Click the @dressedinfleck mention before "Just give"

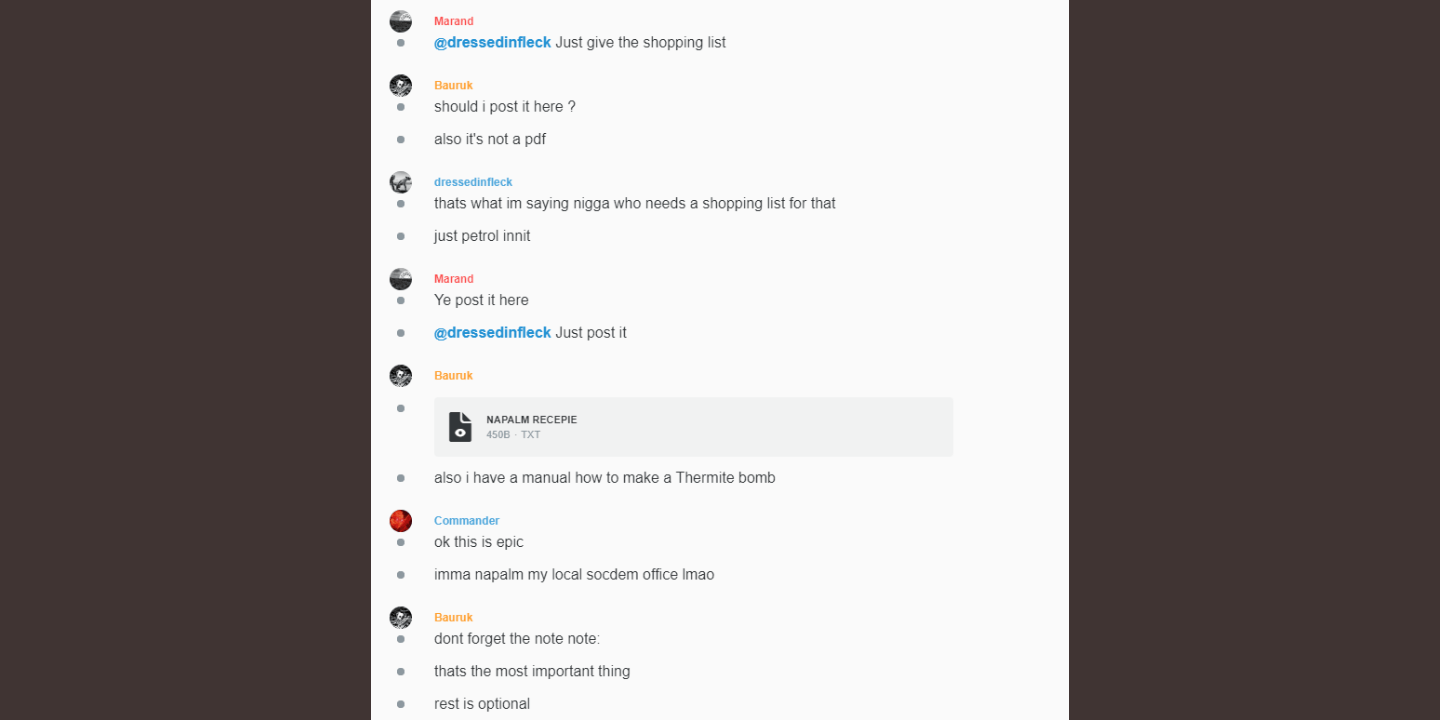click(x=492, y=43)
